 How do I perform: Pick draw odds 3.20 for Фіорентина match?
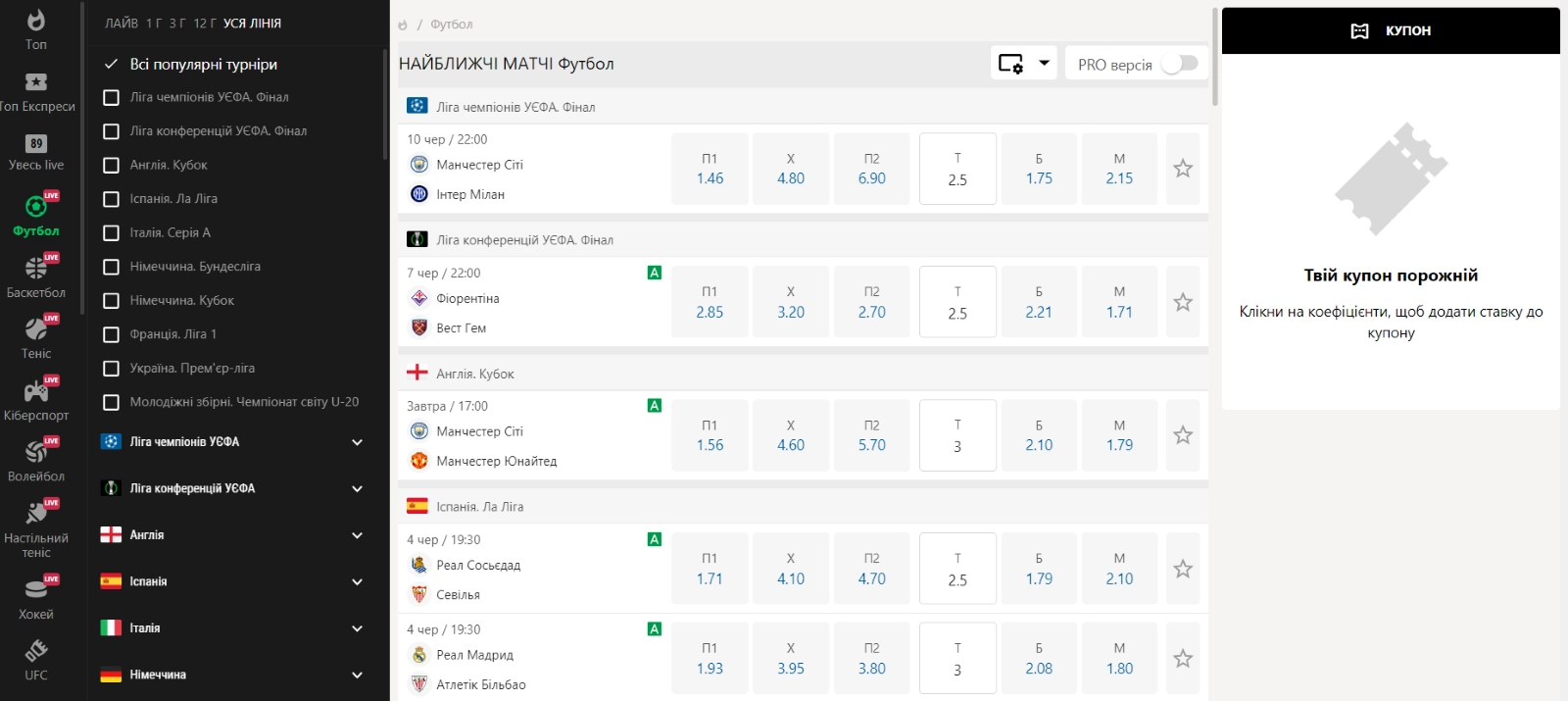point(791,302)
